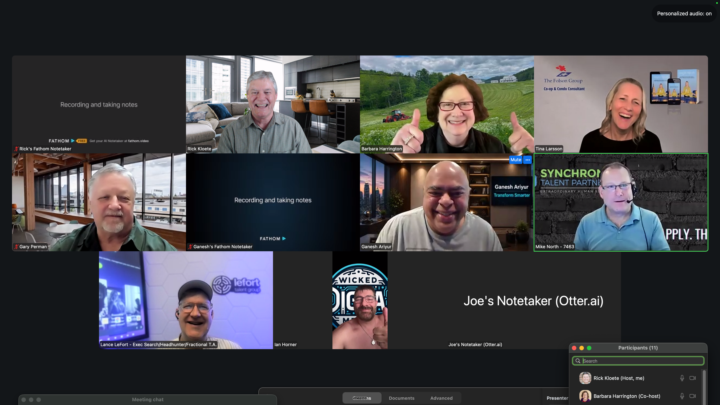The image size is (720, 405).
Task: Select Joe's Notetaker (Otter.ai) tile
Action: click(x=504, y=300)
